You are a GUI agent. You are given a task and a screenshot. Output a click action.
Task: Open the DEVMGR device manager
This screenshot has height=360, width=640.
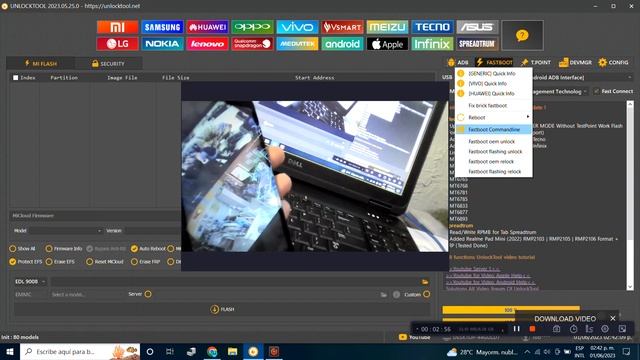(575, 62)
